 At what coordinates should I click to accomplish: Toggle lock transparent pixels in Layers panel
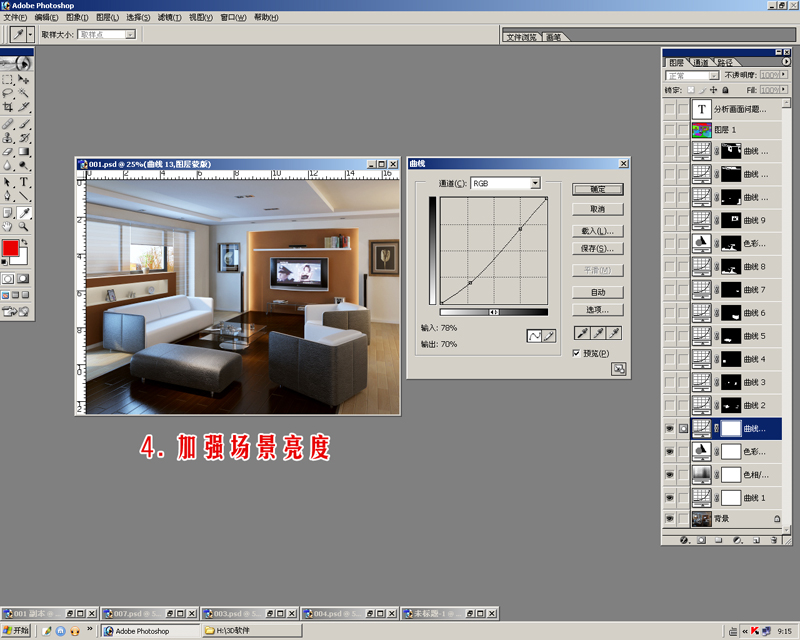690,90
